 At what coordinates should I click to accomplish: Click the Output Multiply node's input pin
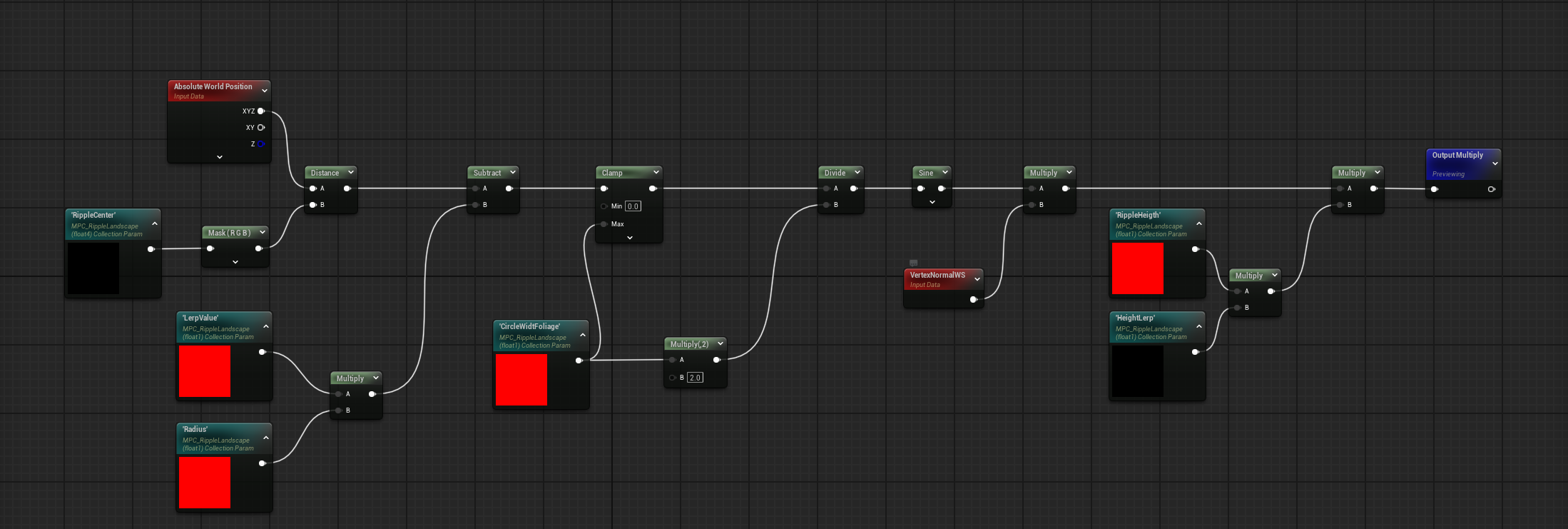pyautogui.click(x=1435, y=189)
